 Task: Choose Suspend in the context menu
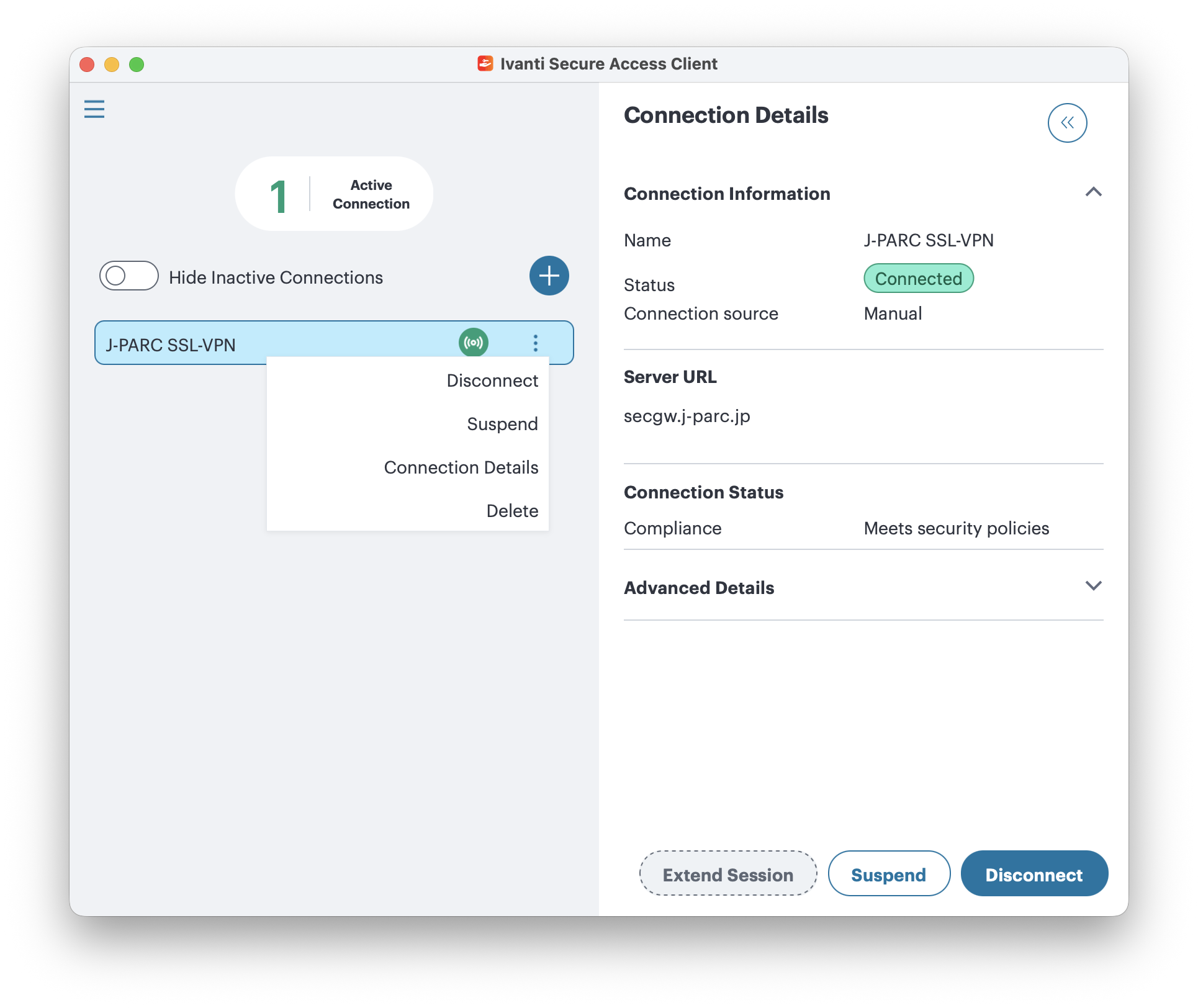502,424
